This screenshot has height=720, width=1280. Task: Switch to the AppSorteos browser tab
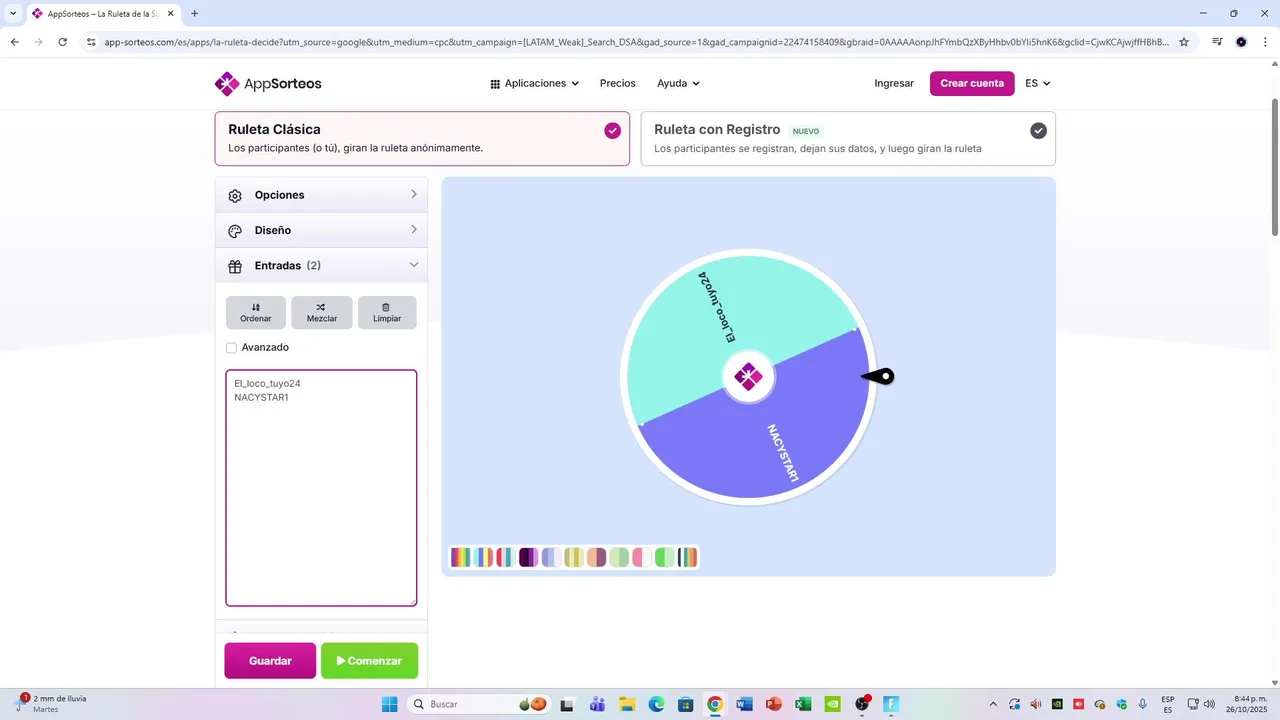click(x=104, y=14)
